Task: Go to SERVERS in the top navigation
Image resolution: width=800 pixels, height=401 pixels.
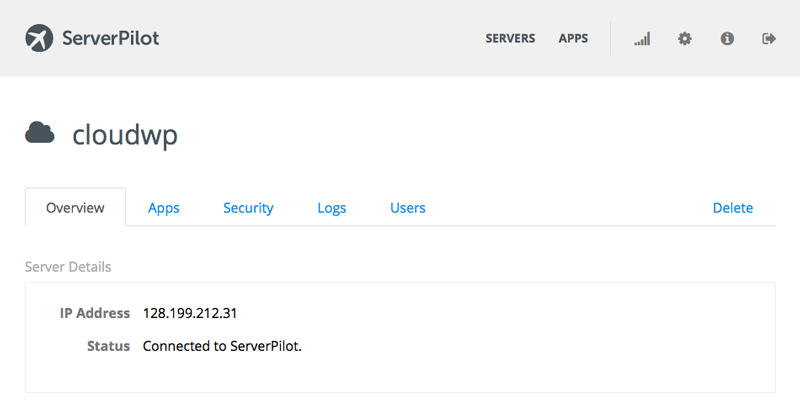Action: [x=510, y=39]
